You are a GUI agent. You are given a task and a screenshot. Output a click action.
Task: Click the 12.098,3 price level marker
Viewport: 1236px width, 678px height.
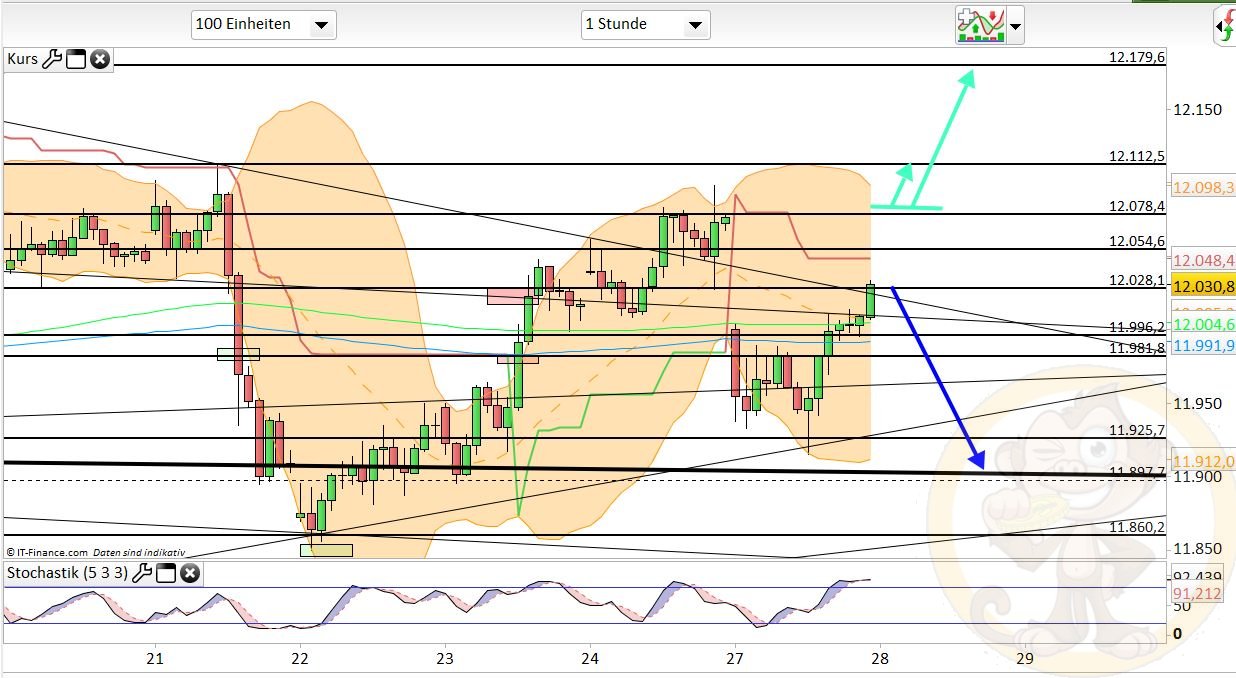1200,185
